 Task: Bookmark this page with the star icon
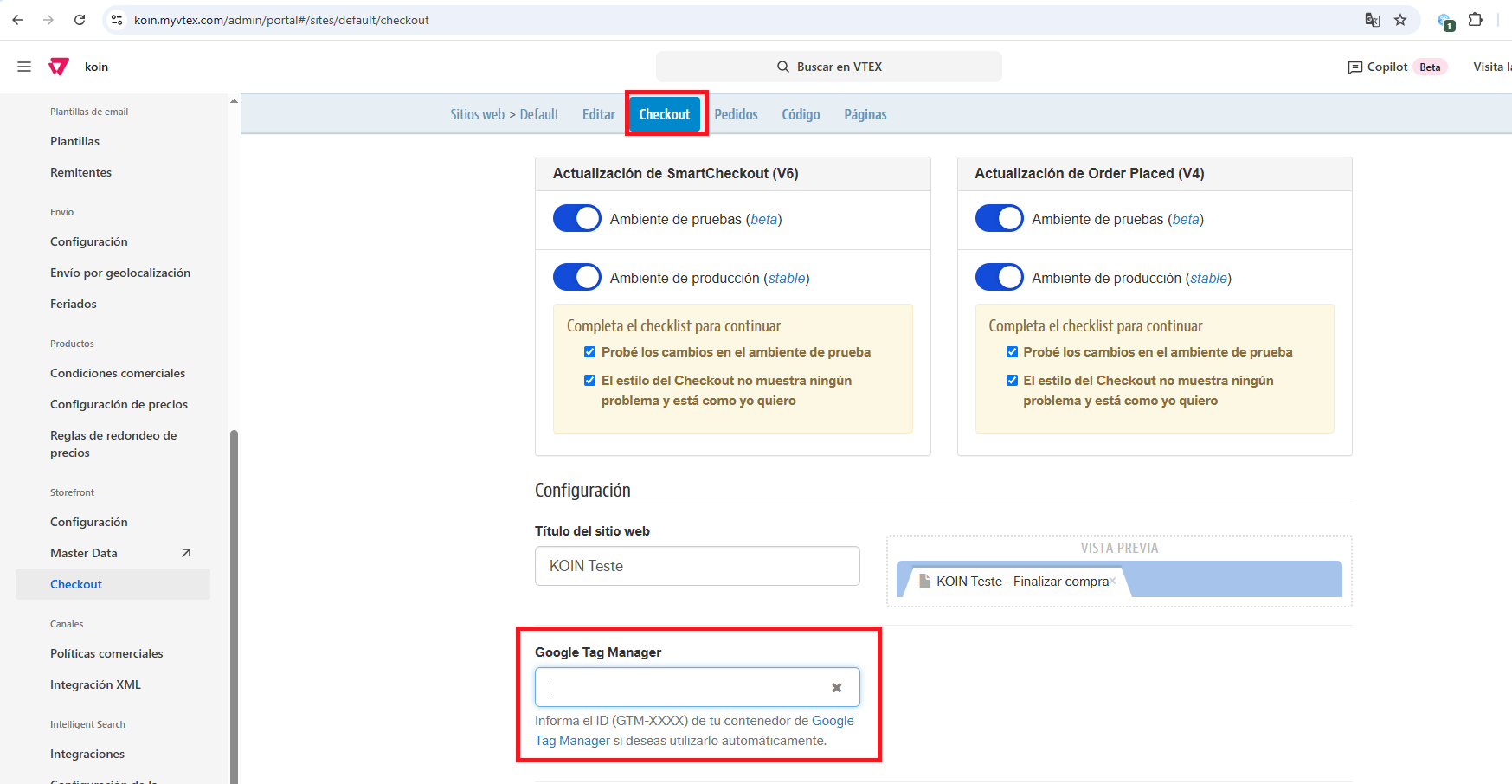click(1400, 20)
